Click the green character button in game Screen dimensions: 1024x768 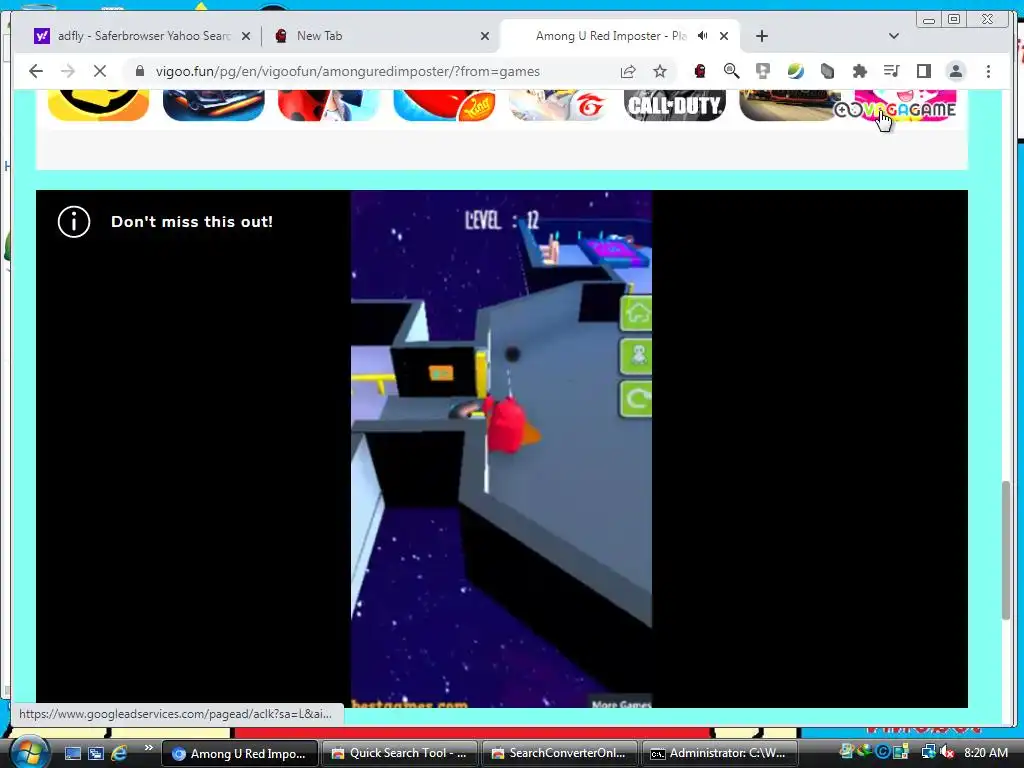coord(636,356)
